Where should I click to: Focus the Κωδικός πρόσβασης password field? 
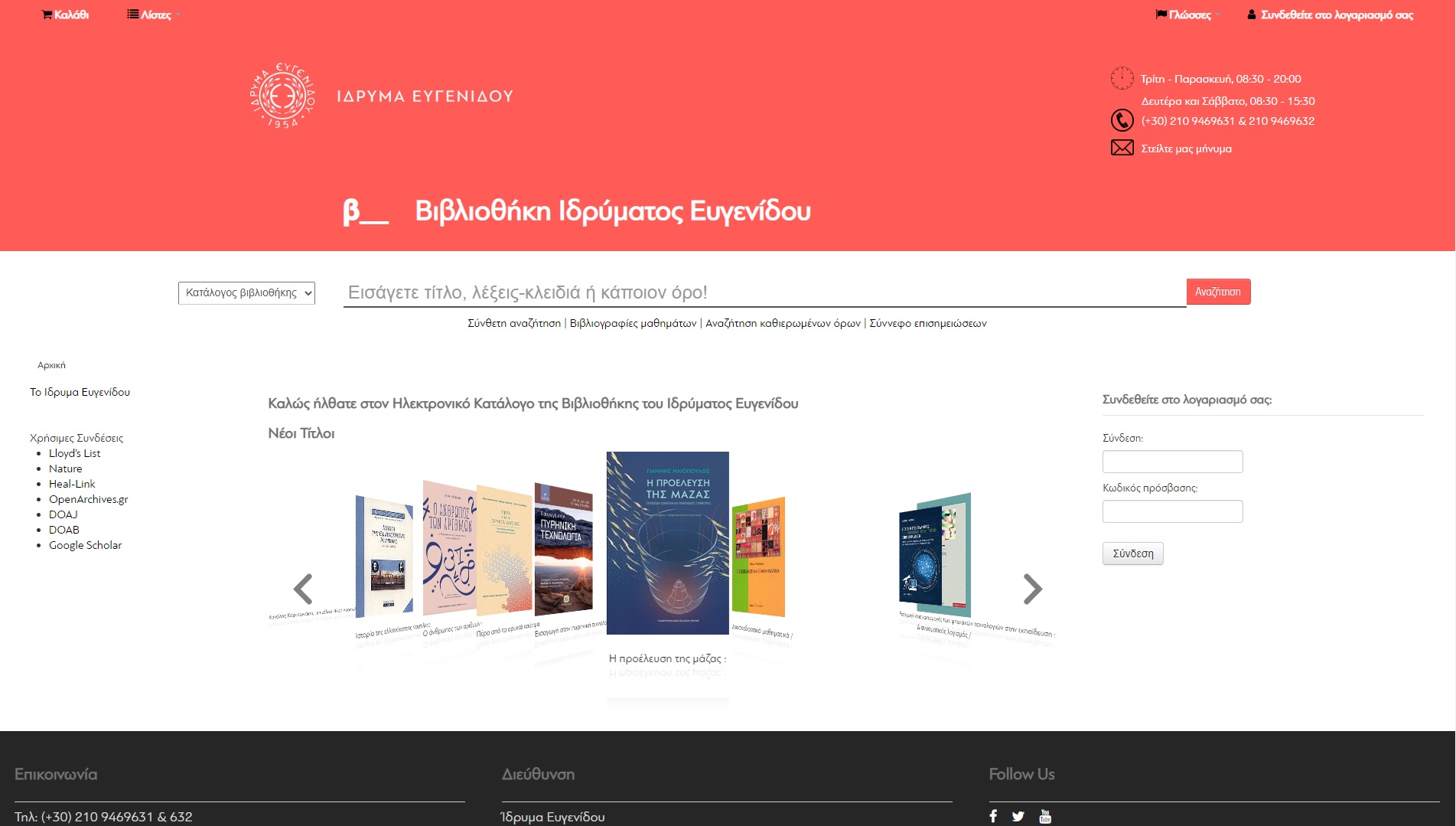tap(1172, 511)
